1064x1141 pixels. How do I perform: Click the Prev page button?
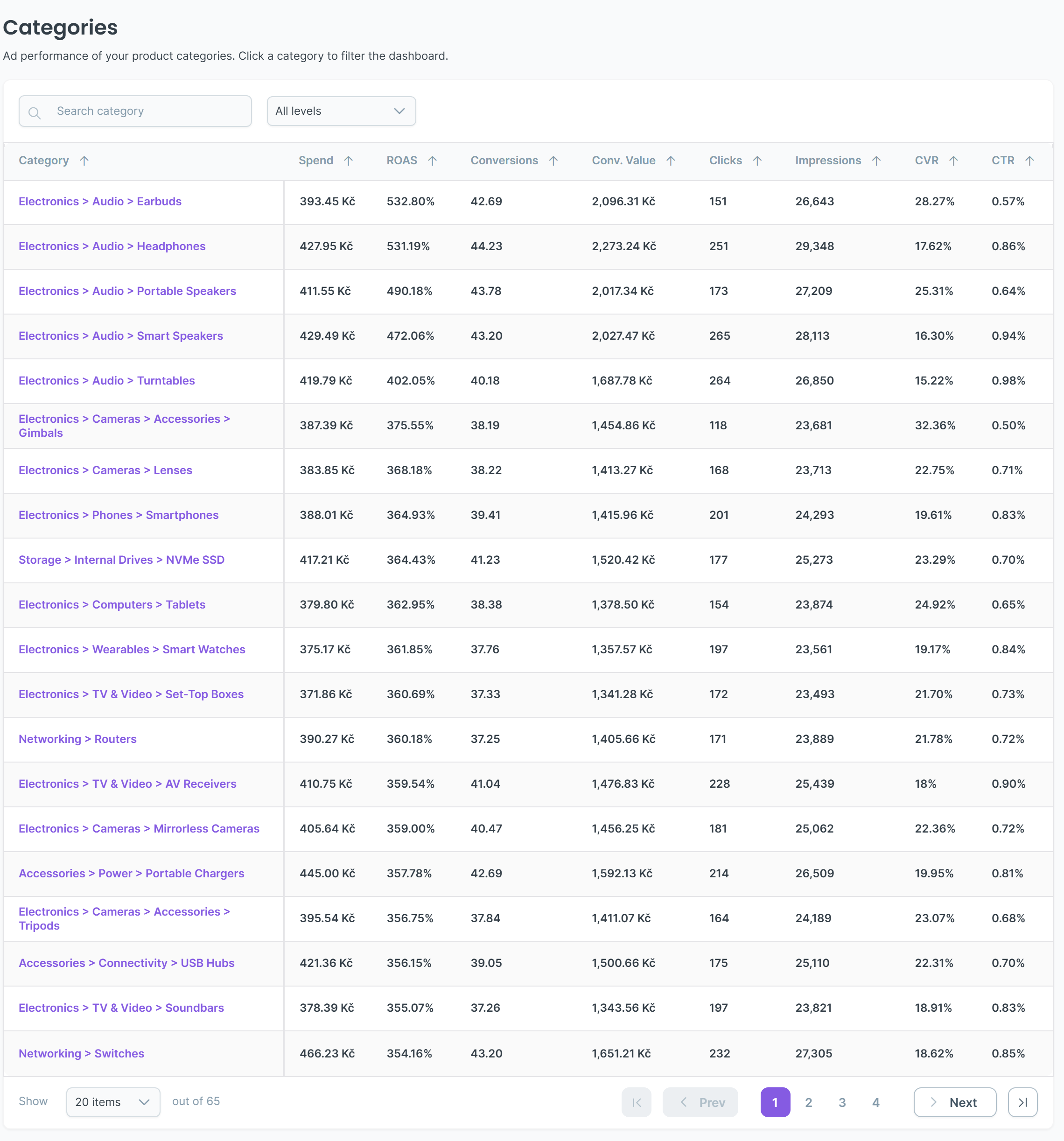(700, 1102)
